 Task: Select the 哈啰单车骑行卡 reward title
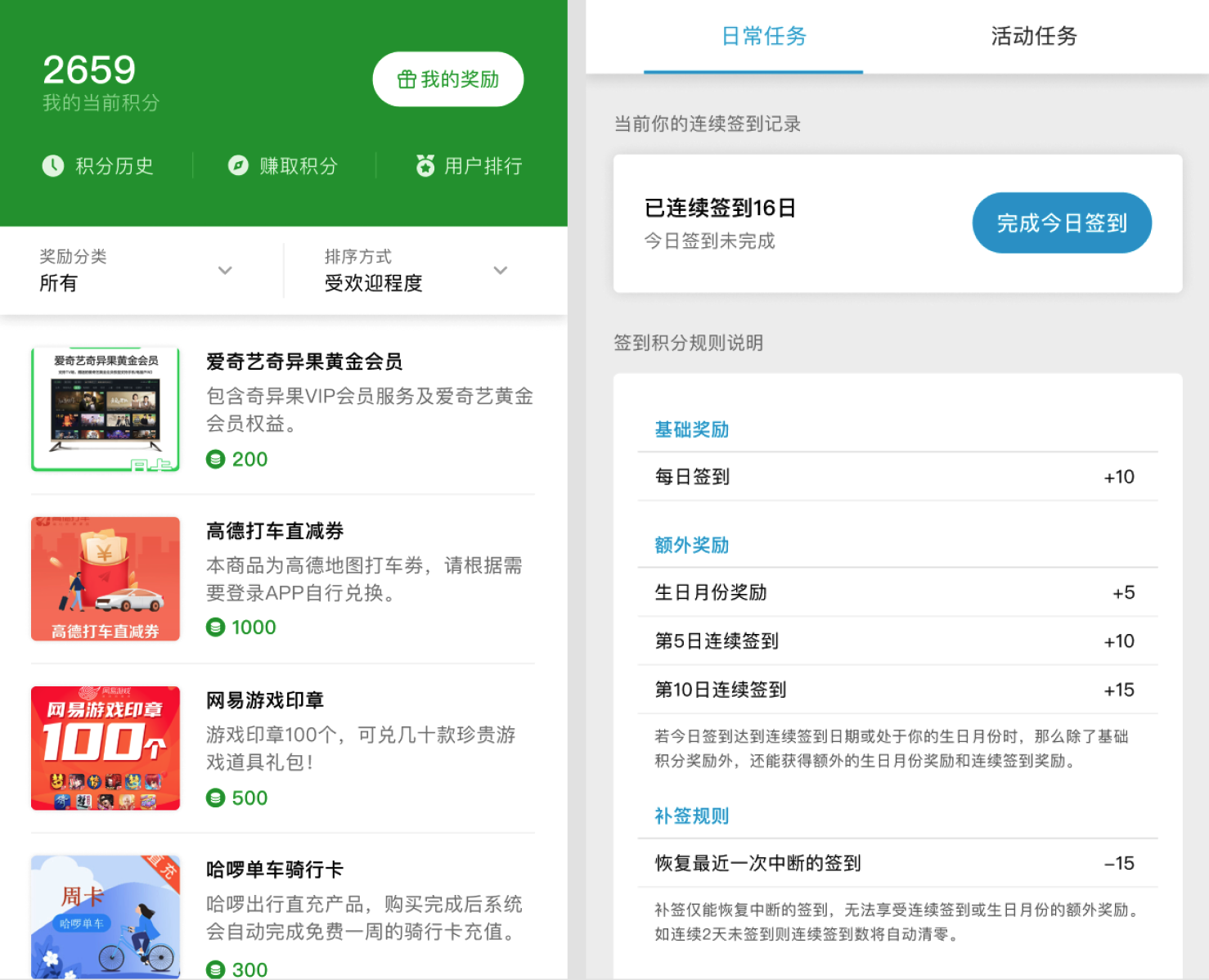pyautogui.click(x=275, y=870)
